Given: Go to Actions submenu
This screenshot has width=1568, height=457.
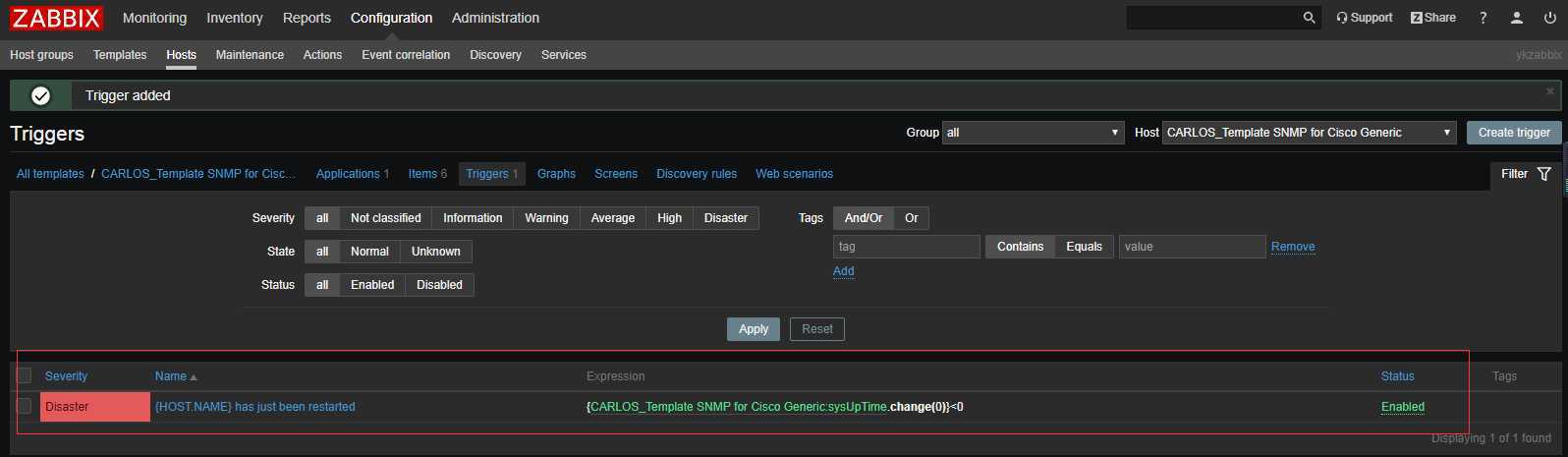Looking at the screenshot, I should (322, 55).
